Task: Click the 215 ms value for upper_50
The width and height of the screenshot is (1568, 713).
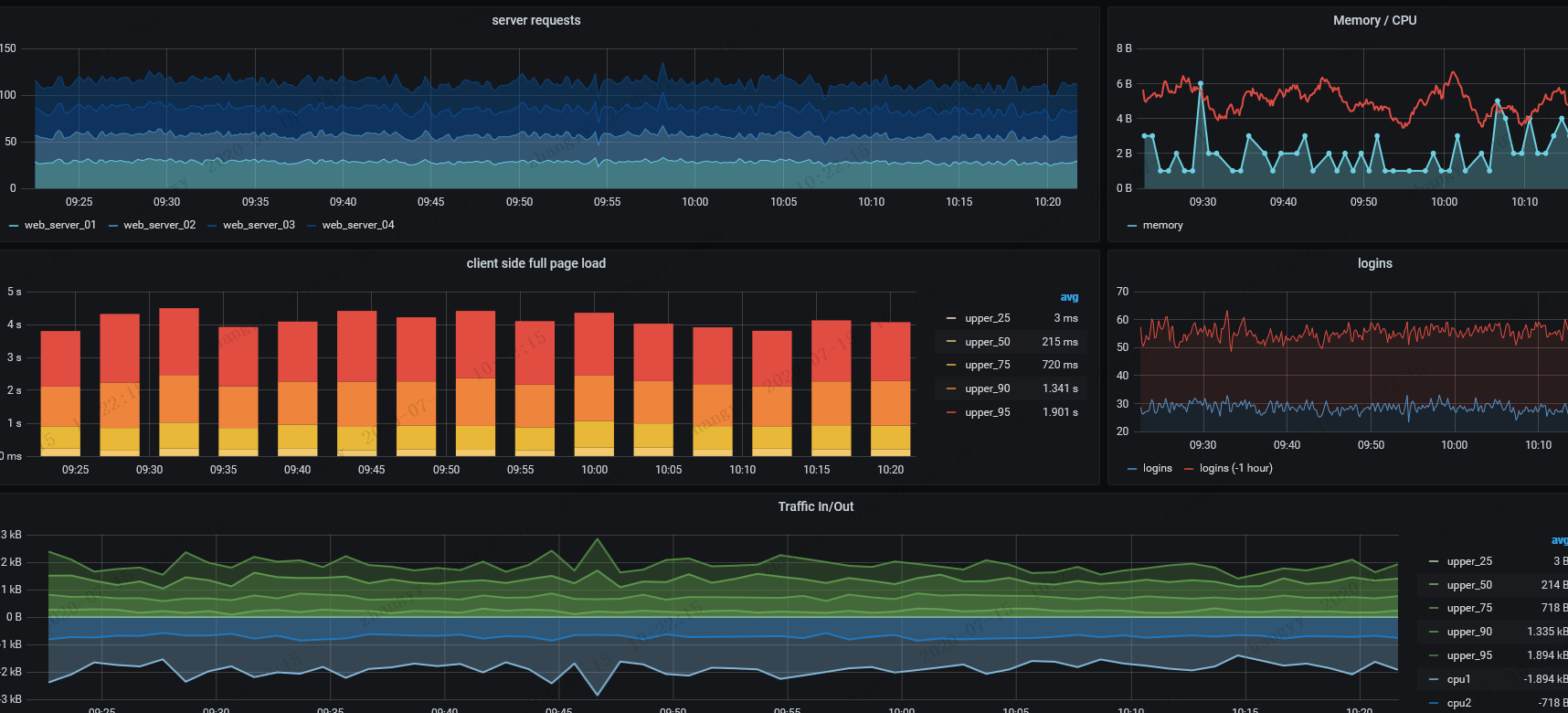Action: click(x=1060, y=342)
